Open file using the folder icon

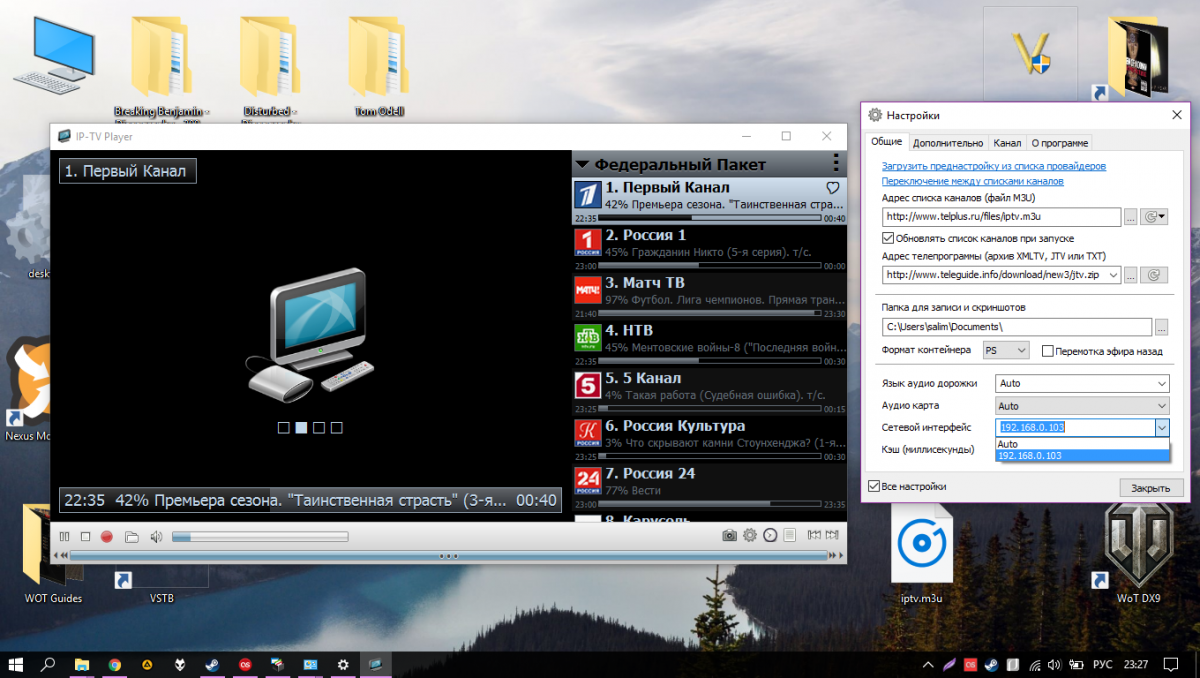point(131,537)
